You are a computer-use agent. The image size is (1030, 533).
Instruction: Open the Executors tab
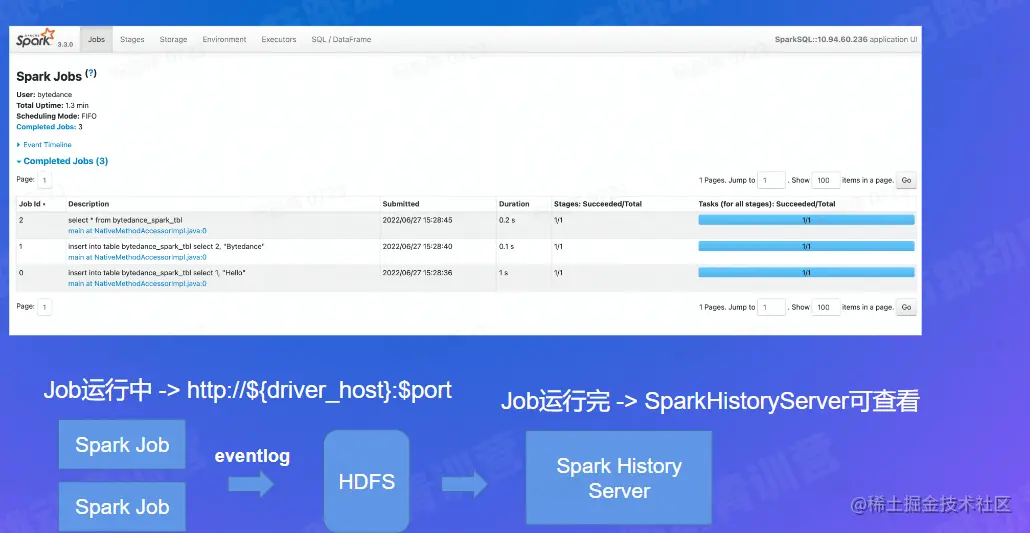(279, 39)
